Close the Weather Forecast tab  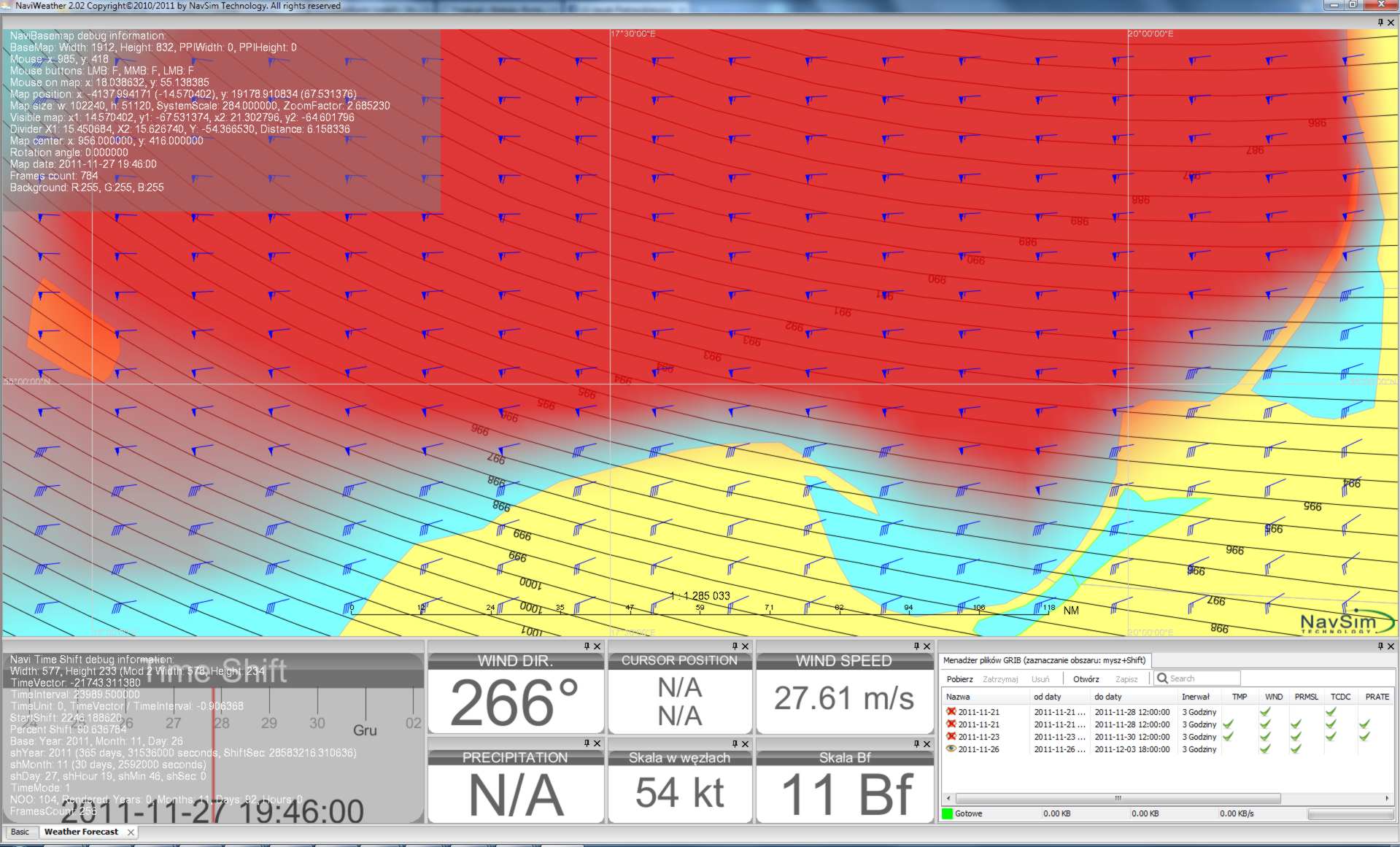tap(131, 832)
